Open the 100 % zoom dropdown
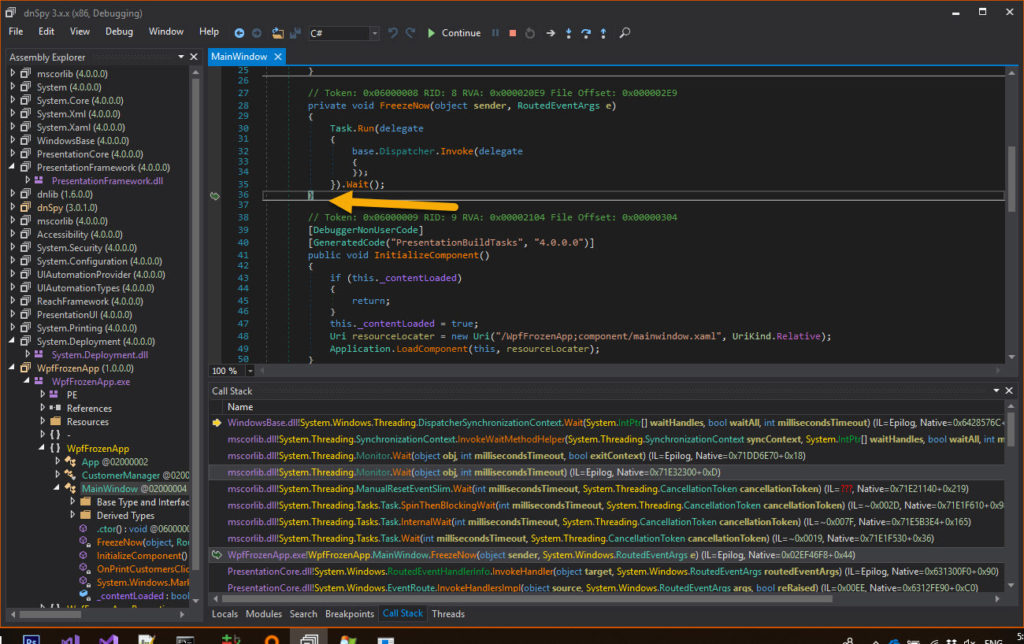Image resolution: width=1024 pixels, height=644 pixels. pos(249,370)
